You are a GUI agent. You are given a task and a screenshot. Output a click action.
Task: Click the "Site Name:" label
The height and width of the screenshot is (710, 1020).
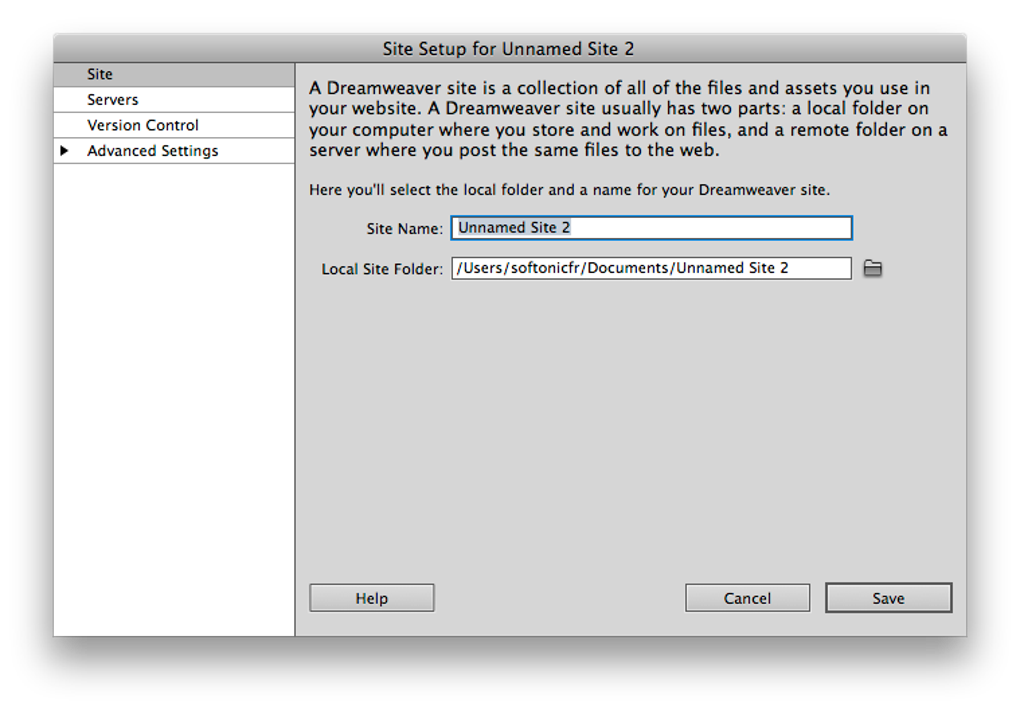click(x=404, y=229)
